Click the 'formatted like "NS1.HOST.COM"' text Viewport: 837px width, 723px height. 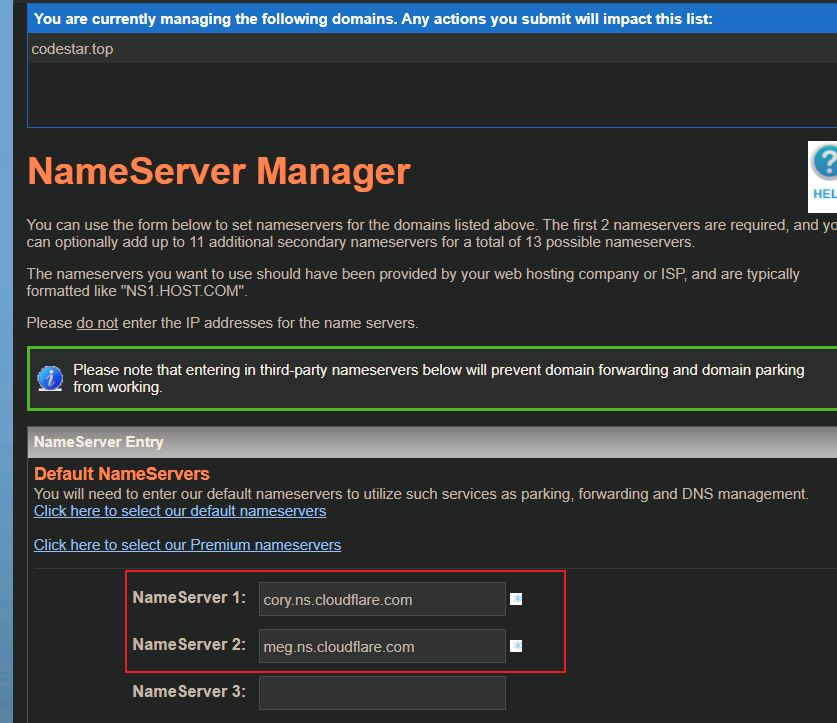137,291
